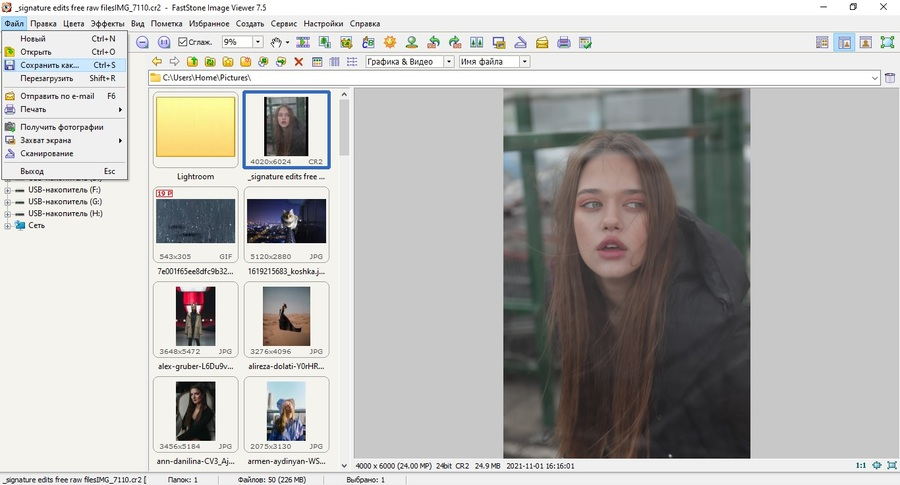Click the email envelope toolbar icon
Screen dimensions: 900x485
[542, 42]
